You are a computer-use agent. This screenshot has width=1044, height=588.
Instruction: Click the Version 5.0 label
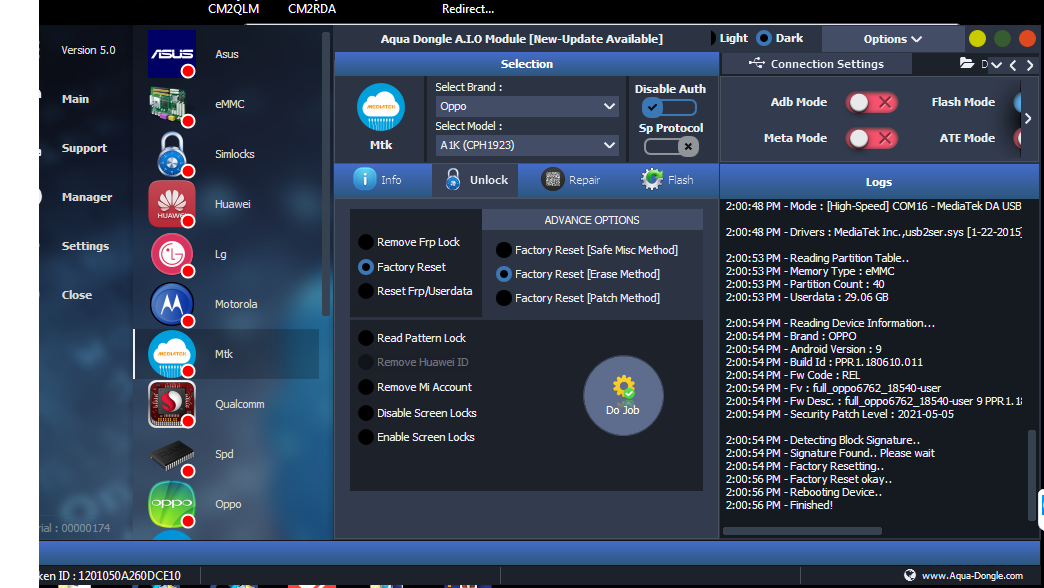coord(88,50)
